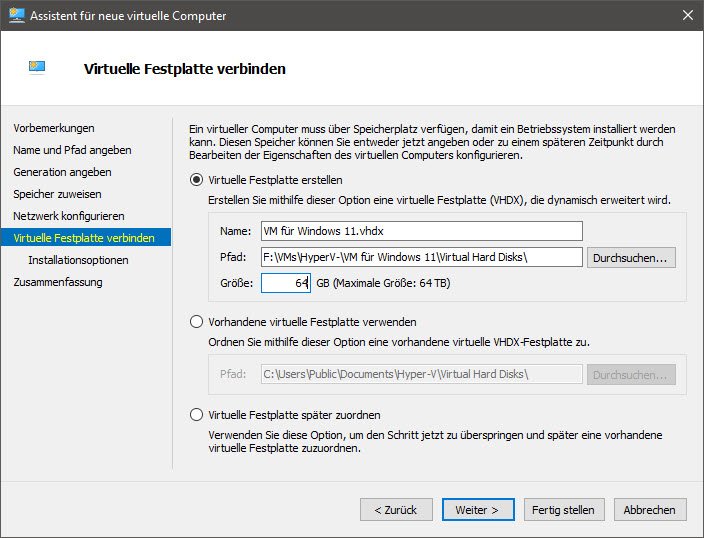The height and width of the screenshot is (538, 704).
Task: Click the 'GB (Maximale Größe: 64 TB)' text
Action: (383, 283)
